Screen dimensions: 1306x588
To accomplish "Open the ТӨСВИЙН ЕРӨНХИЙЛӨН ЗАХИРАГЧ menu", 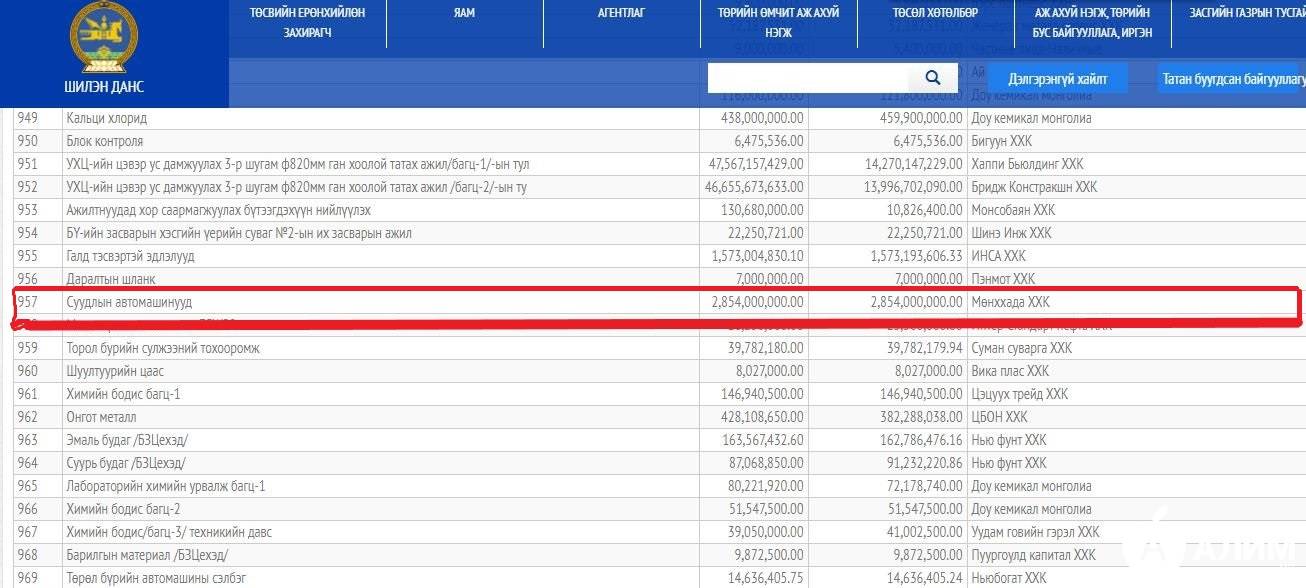I will coord(307,23).
